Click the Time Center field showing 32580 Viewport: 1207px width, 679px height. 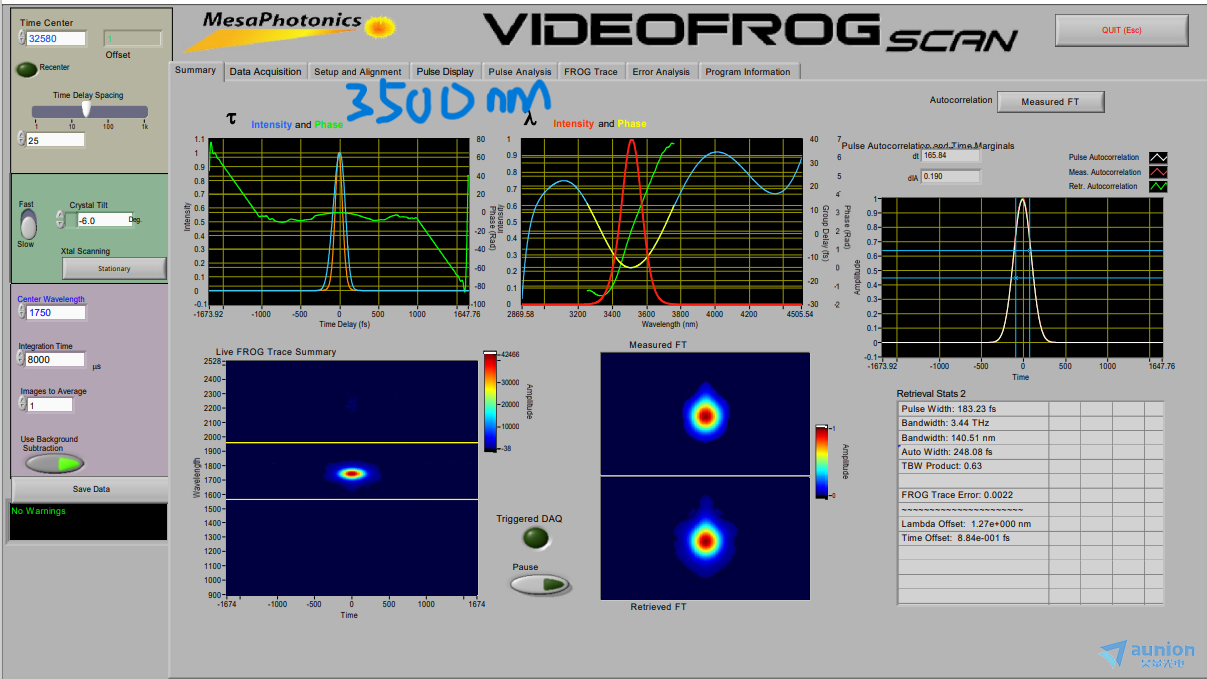tap(57, 38)
